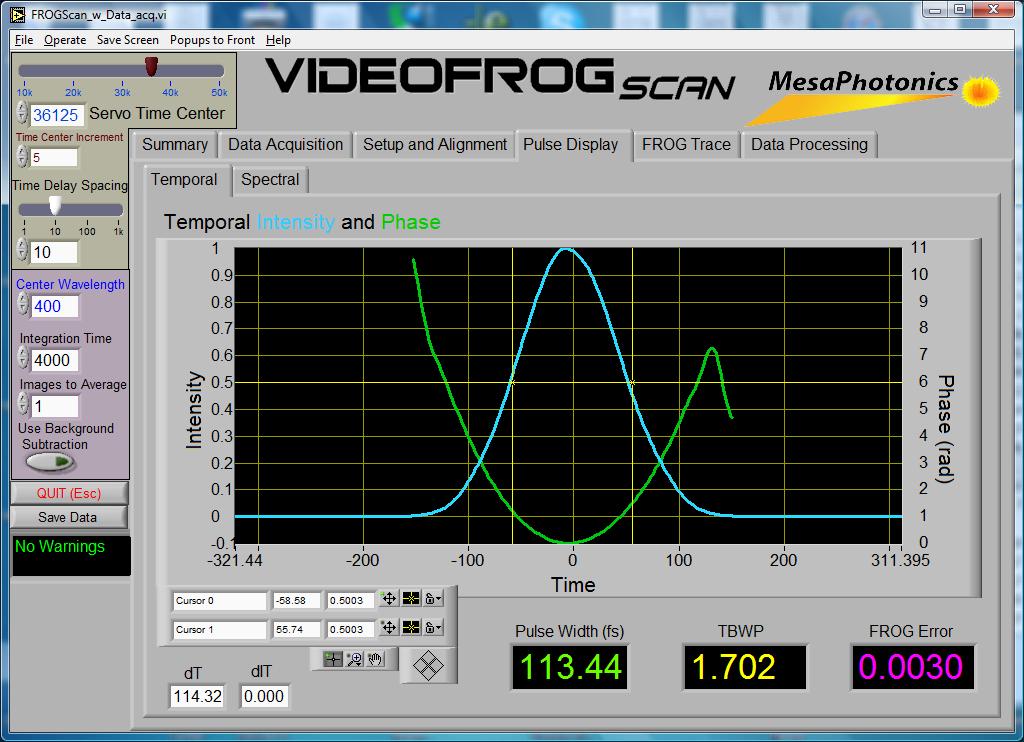Toggle the Use Background Subtraction switch
This screenshot has width=1024, height=742.
(x=50, y=462)
